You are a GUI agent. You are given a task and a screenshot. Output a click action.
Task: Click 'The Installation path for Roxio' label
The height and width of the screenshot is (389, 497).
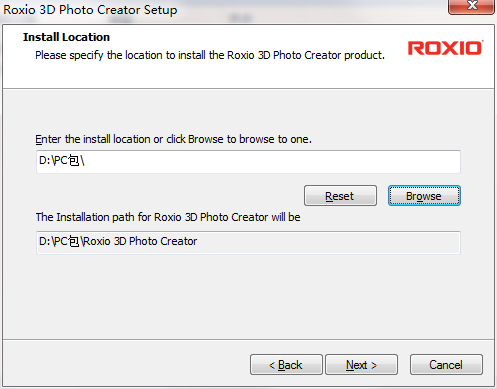[x=168, y=217]
